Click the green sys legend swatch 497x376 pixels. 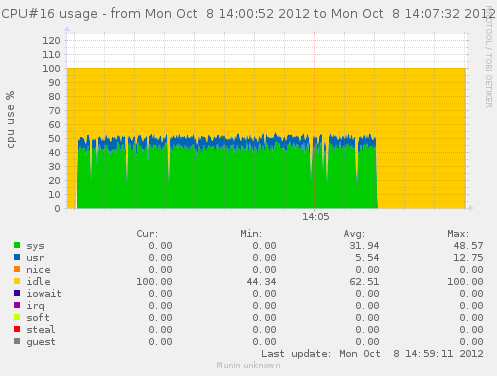click(17, 245)
